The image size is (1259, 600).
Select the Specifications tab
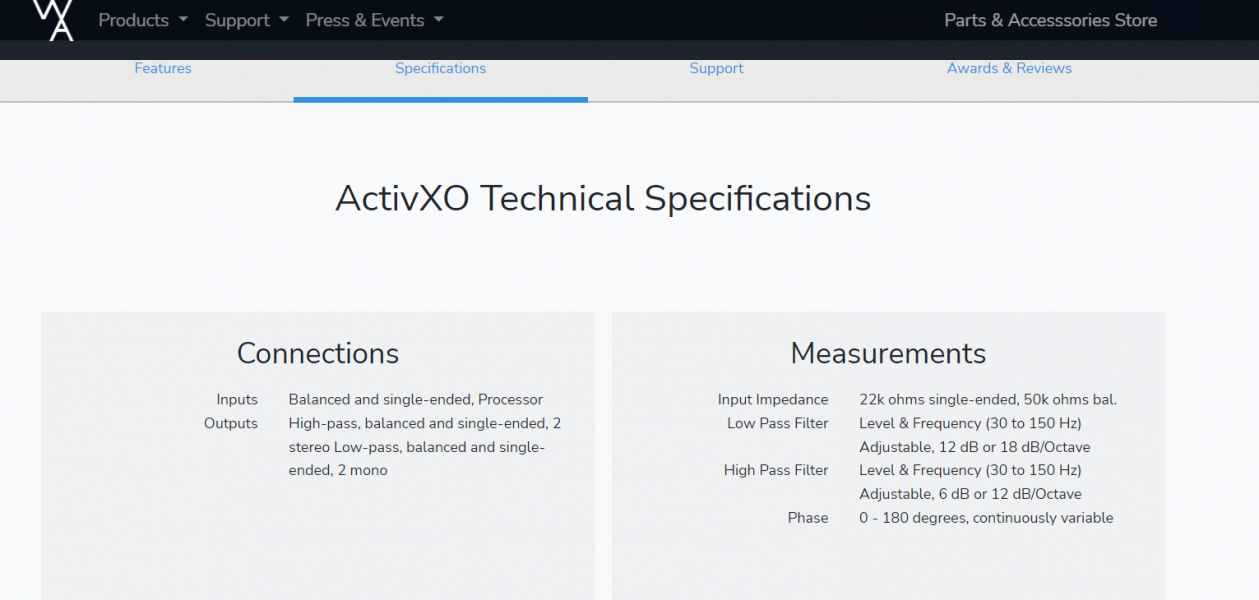click(x=440, y=68)
